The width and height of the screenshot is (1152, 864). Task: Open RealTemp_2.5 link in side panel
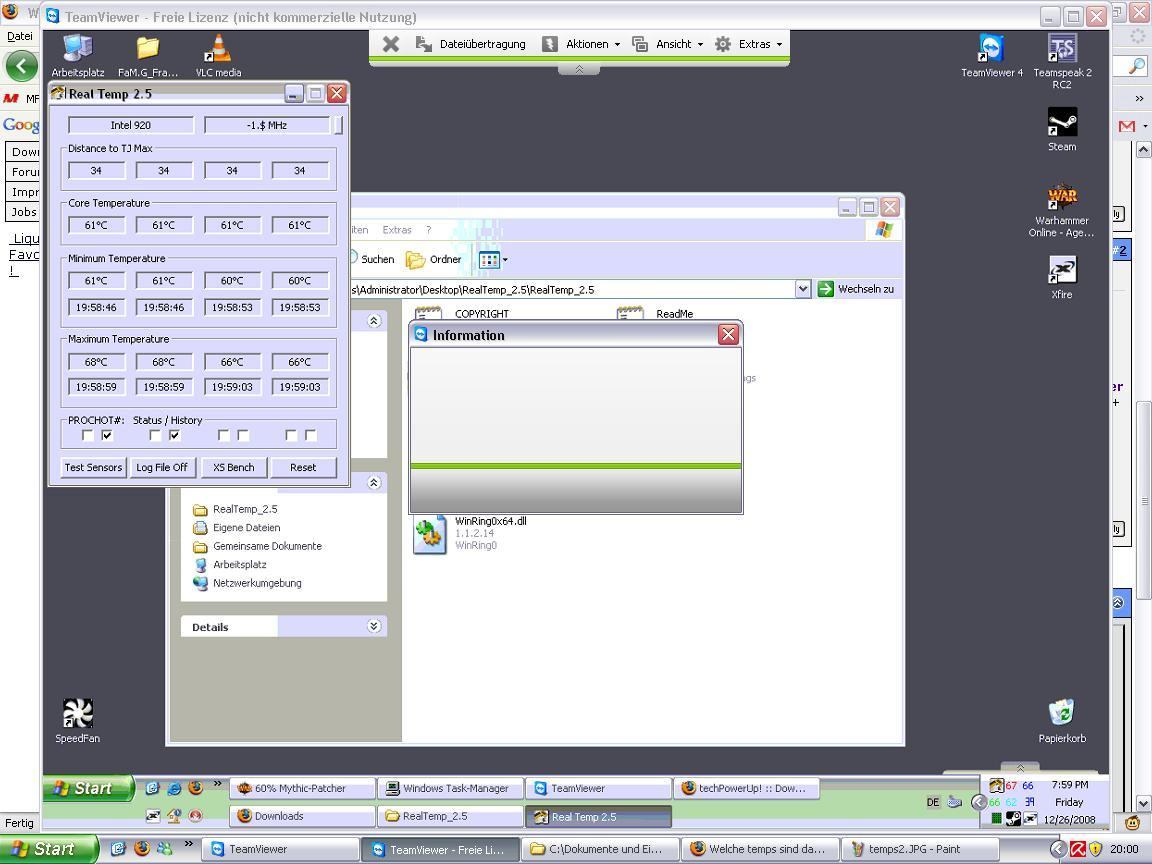236,509
